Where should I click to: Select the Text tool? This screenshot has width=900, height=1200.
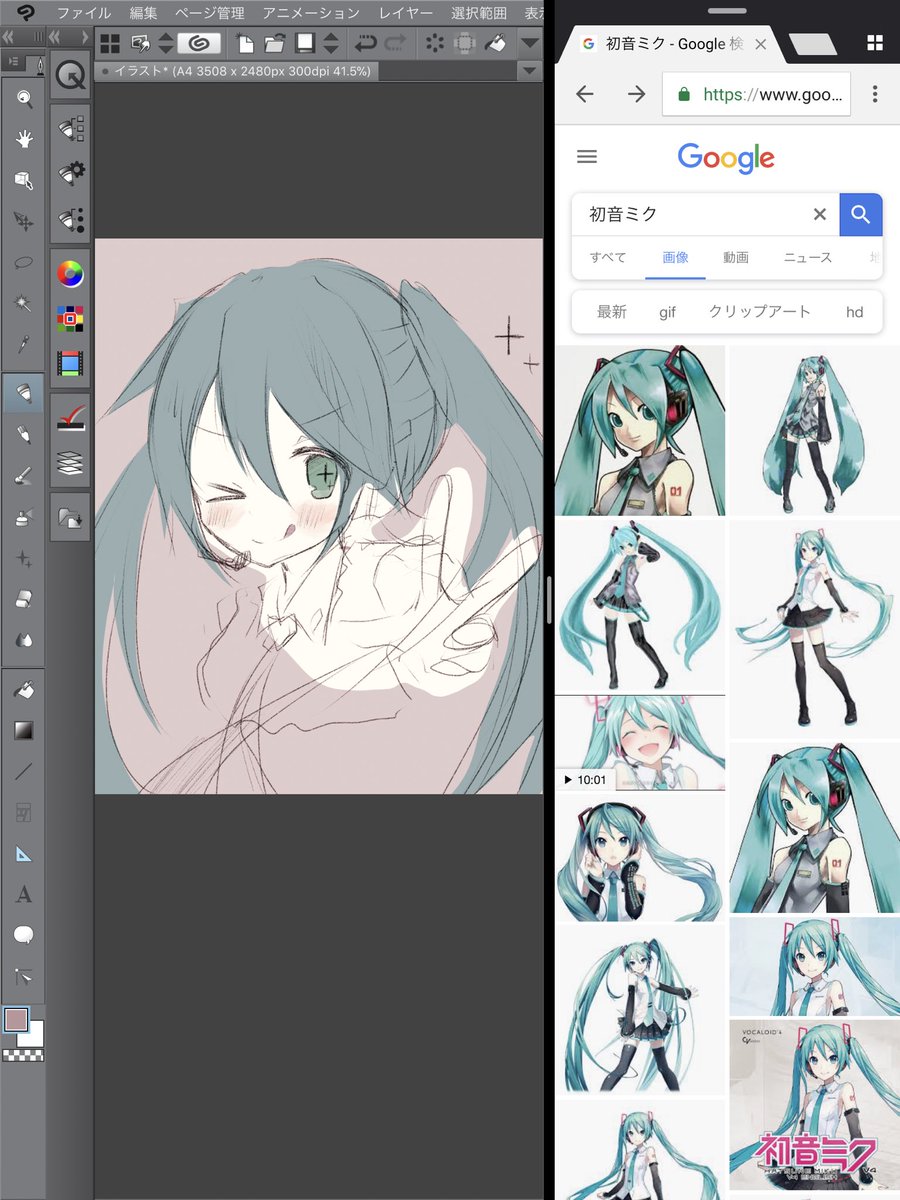coord(23,894)
